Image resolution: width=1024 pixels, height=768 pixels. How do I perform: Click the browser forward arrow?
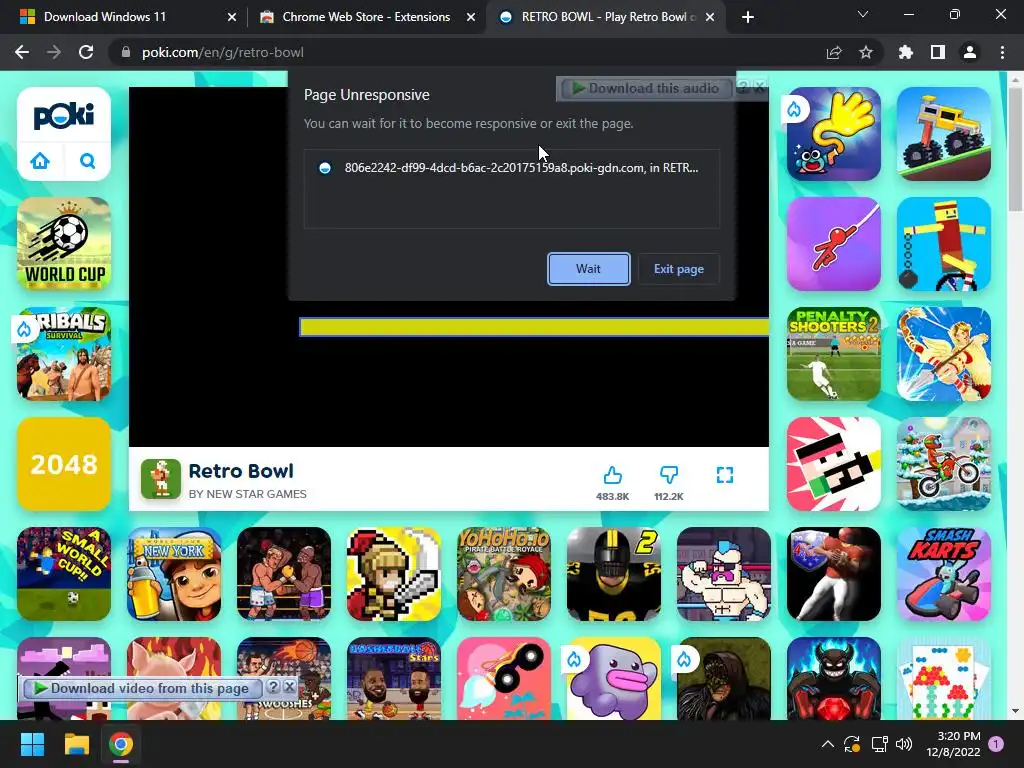[54, 52]
